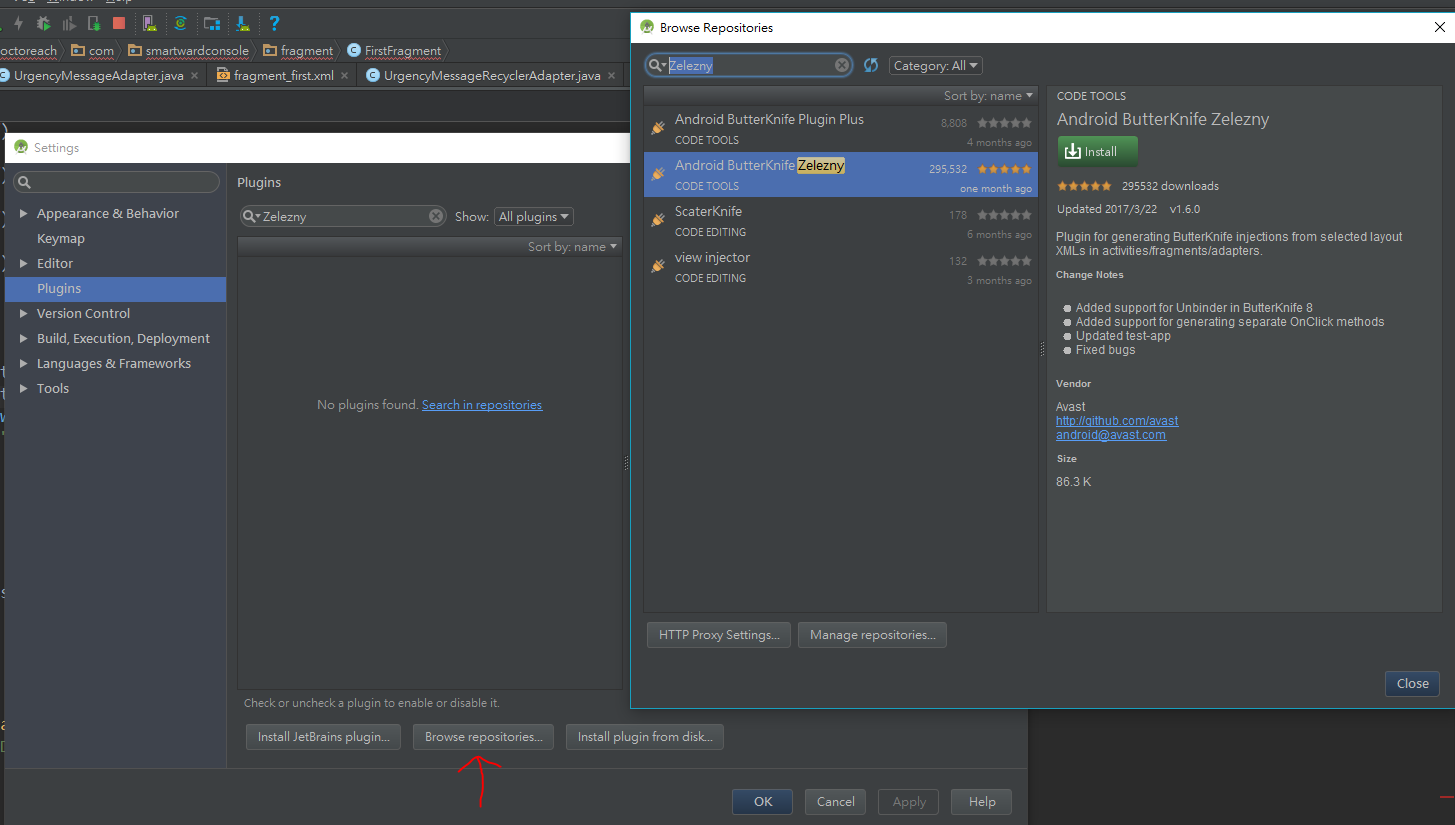Image resolution: width=1455 pixels, height=825 pixels.
Task: Open the SDK Manager download icon
Action: click(x=243, y=23)
